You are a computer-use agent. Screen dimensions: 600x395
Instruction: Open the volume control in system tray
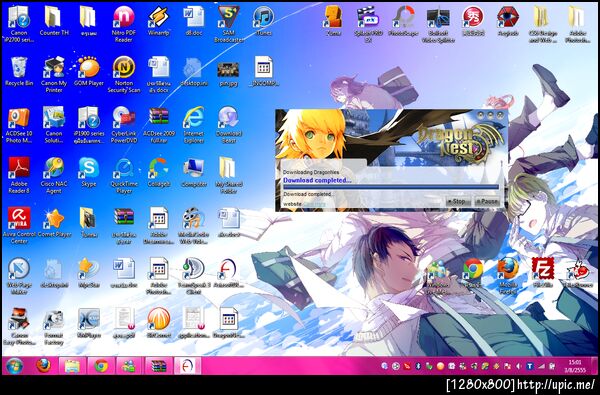coord(518,366)
